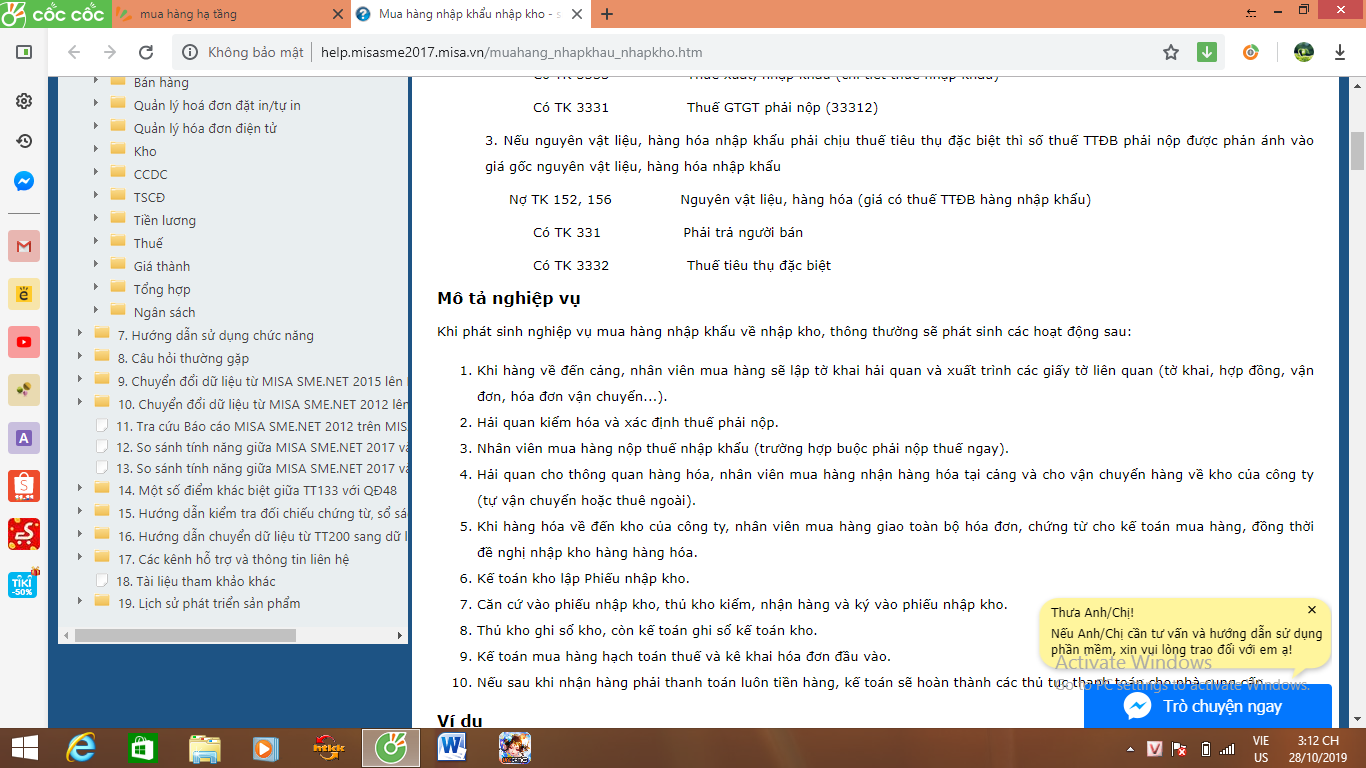Open Shopee shortcut in sidebar
Viewport: 1366px width, 768px height.
pyautogui.click(x=24, y=486)
